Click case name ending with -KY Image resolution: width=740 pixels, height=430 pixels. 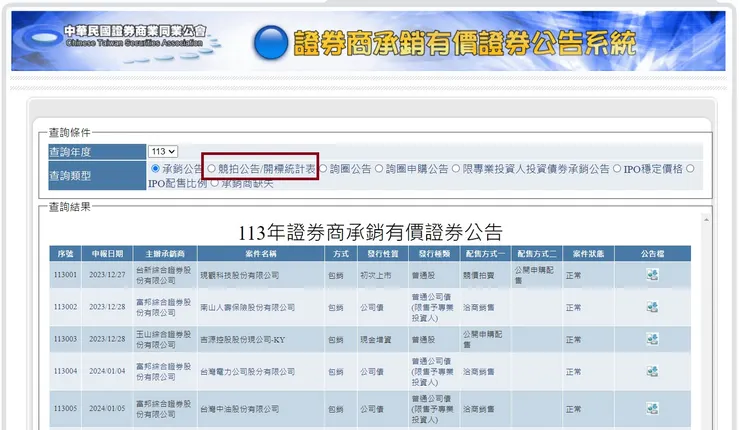(x=243, y=339)
